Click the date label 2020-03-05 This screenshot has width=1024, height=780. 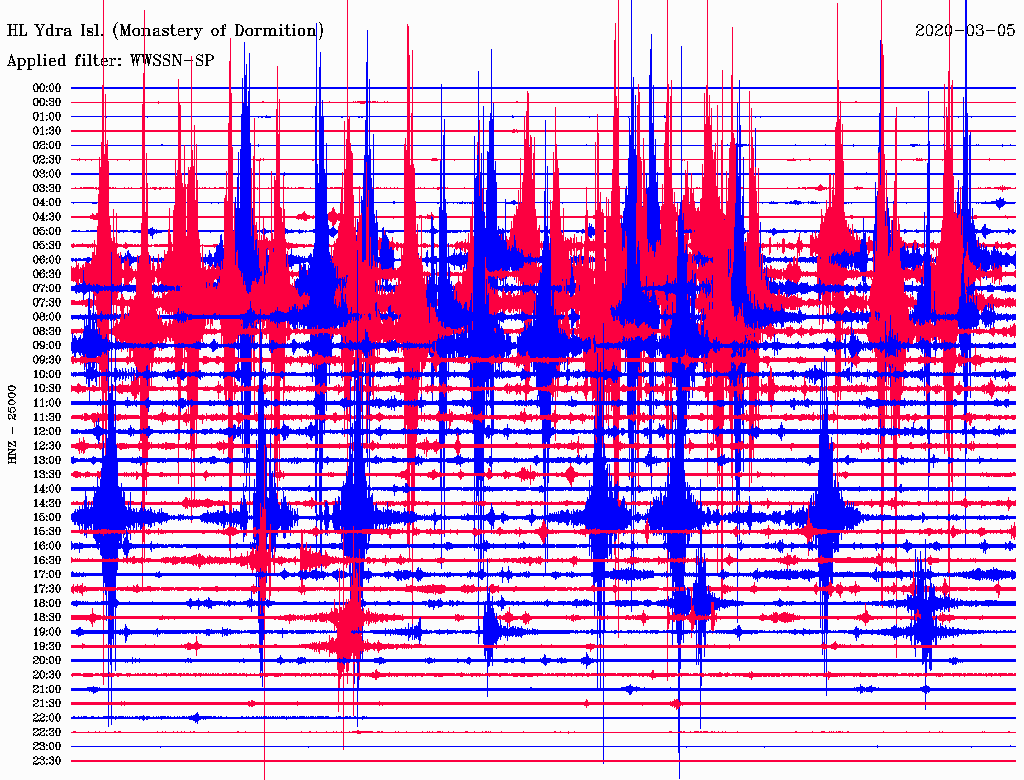(964, 31)
